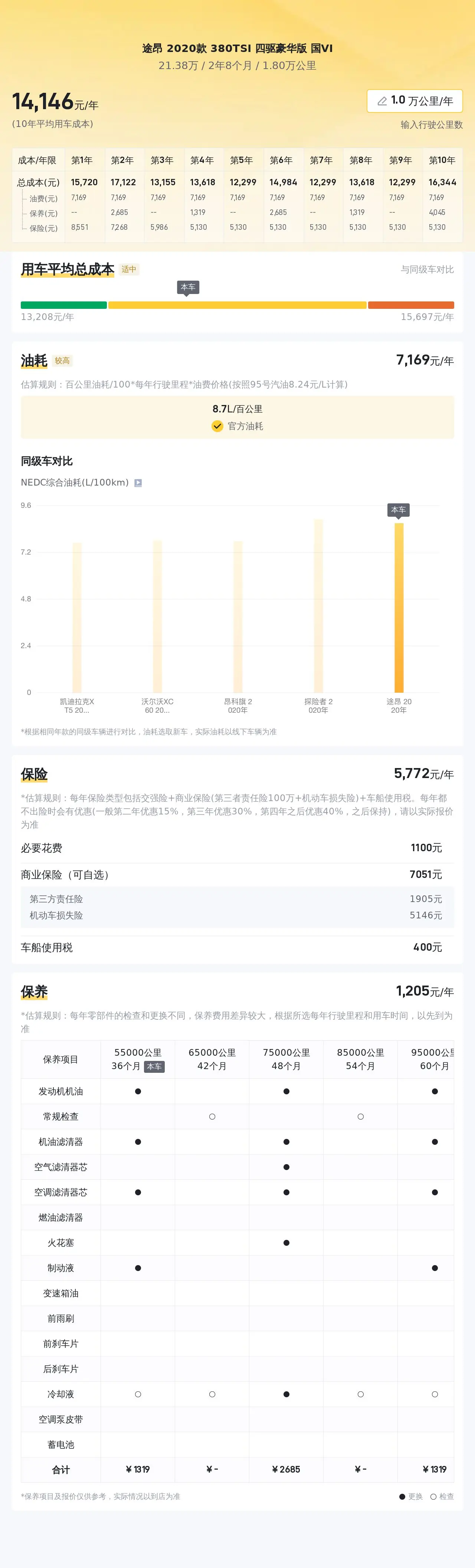This screenshot has width=475, height=1568.
Task: Click 发动机机油 dot under 55000公里
Action: 138,1091
